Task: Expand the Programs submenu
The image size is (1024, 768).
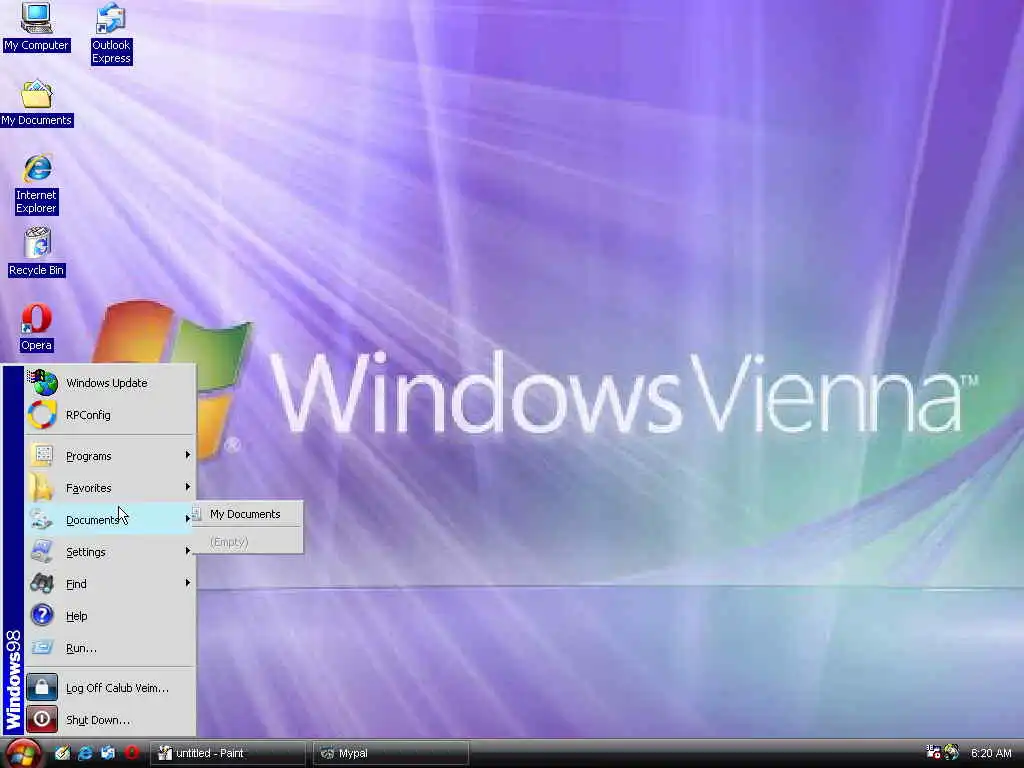Action: click(110, 456)
